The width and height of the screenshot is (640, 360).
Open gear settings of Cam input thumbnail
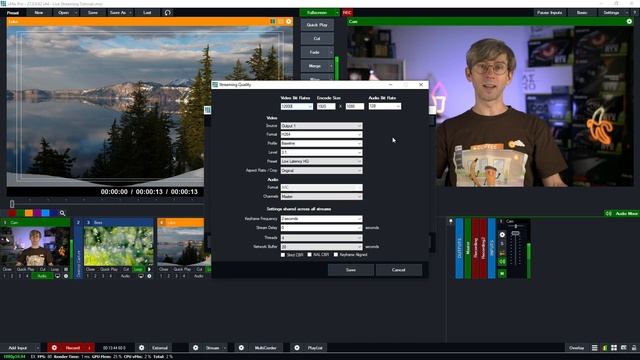[66, 276]
